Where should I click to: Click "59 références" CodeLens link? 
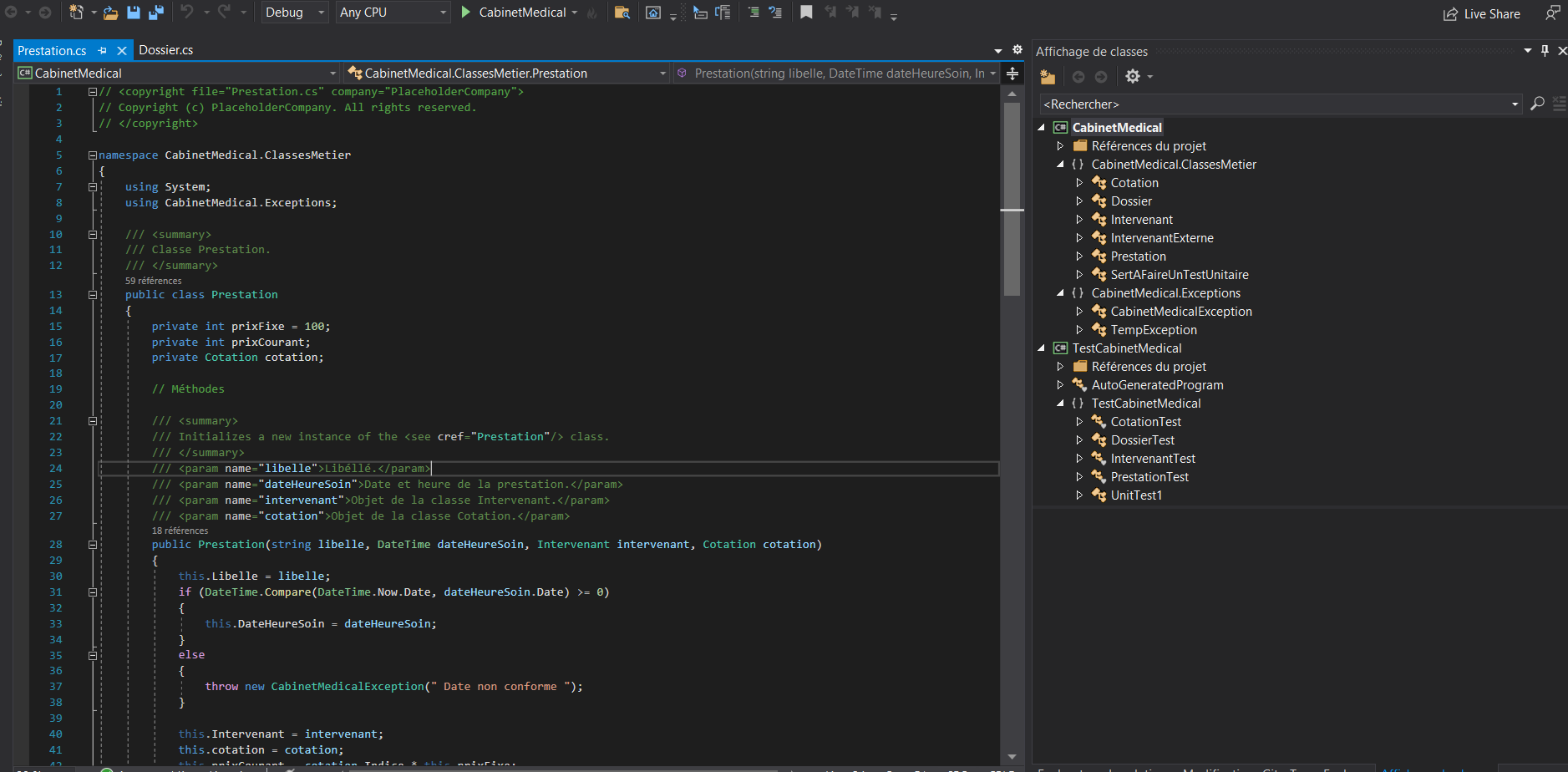point(153,281)
